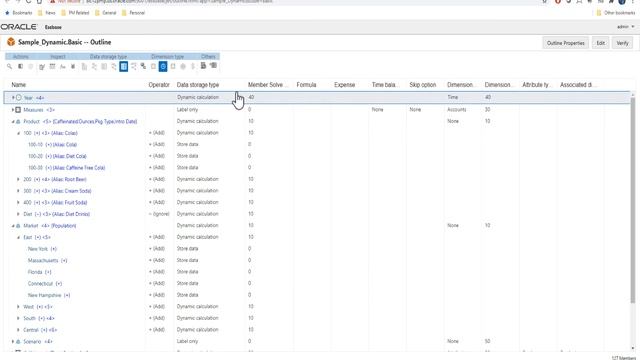640x360 pixels.
Task: Click the Actions toolbar group label
Action: pos(20,56)
